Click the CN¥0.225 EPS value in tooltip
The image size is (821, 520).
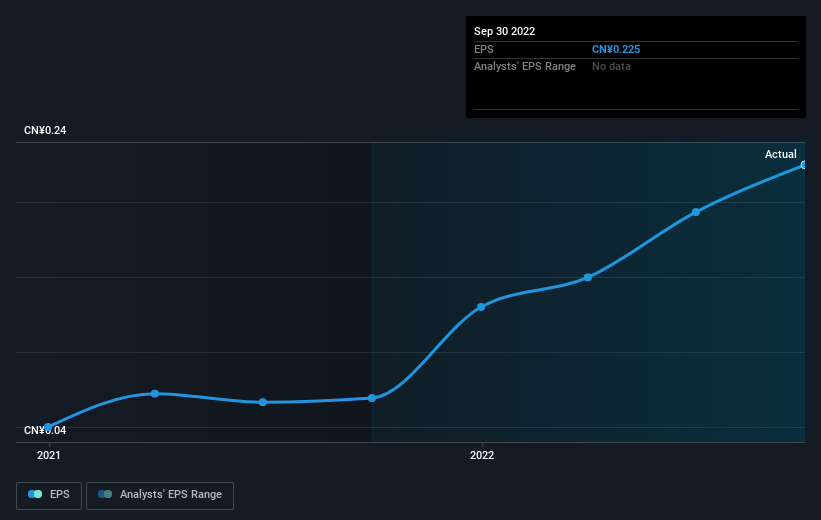[616, 49]
